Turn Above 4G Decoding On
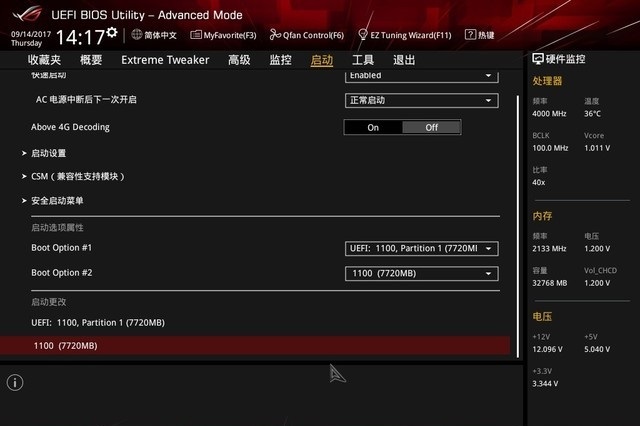 (x=373, y=127)
